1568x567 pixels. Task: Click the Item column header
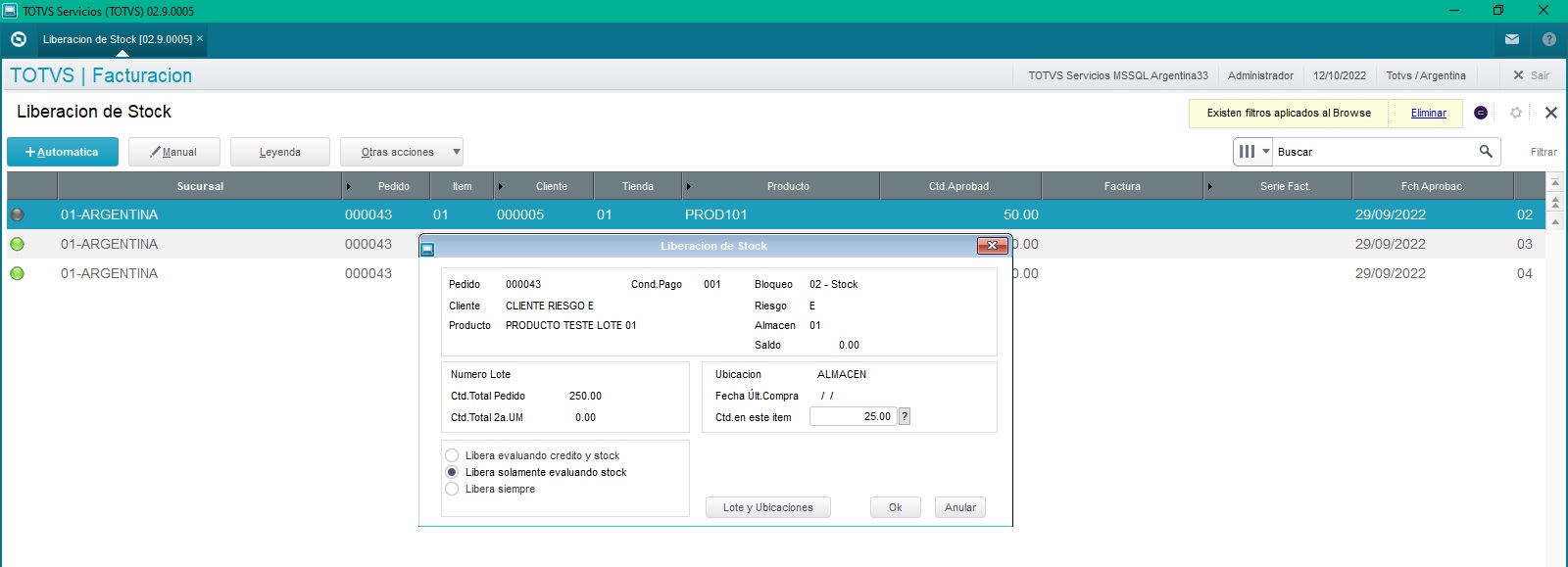463,186
